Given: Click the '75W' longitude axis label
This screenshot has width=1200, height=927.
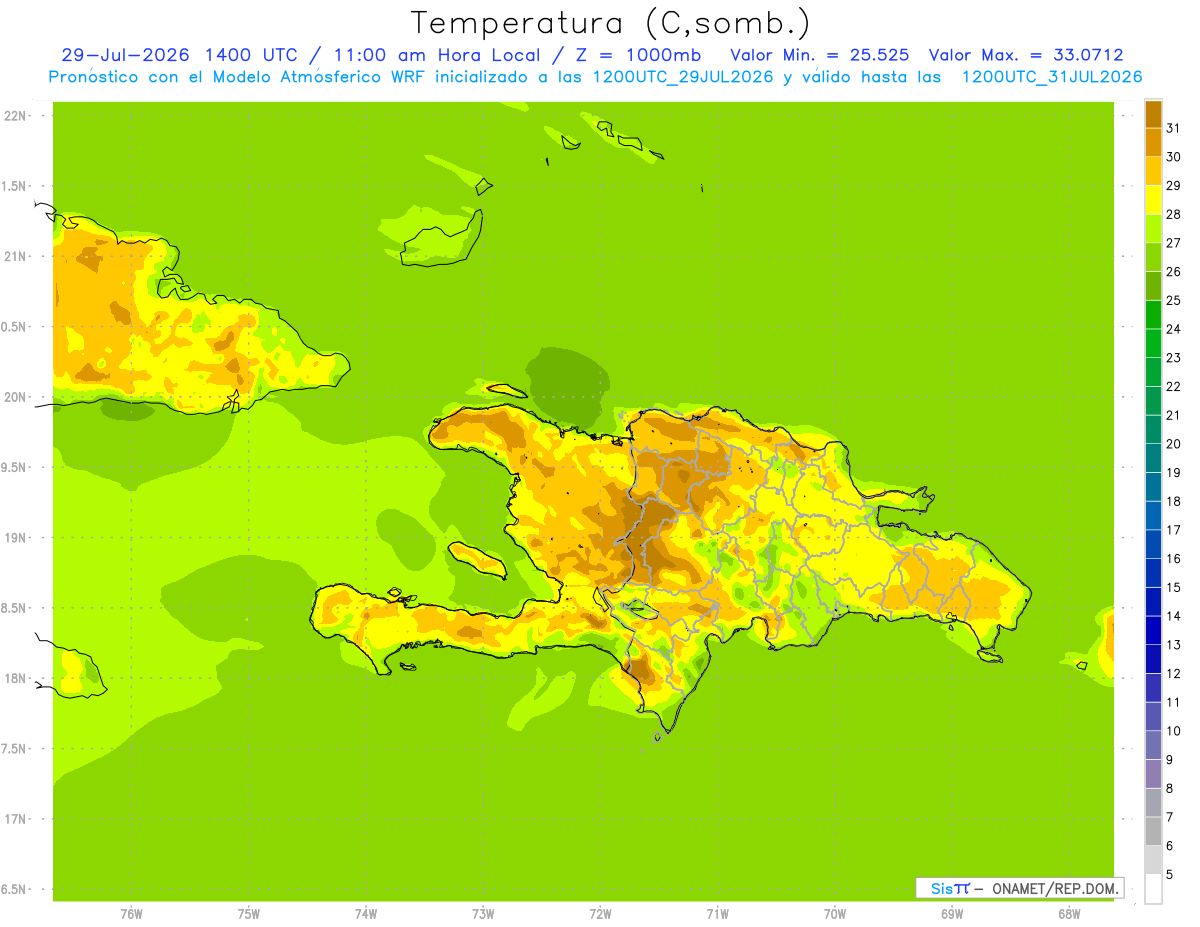Looking at the screenshot, I should (x=249, y=914).
